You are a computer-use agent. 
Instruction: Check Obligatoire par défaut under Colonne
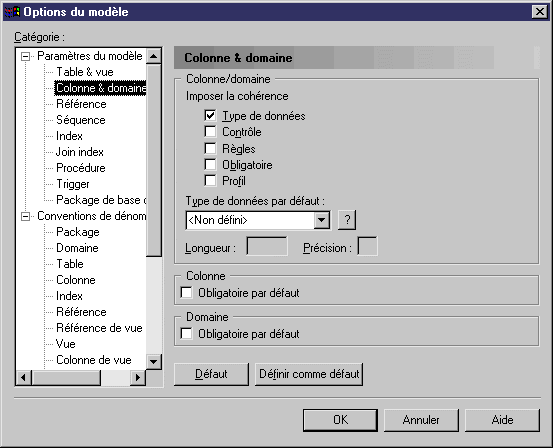(x=186, y=292)
